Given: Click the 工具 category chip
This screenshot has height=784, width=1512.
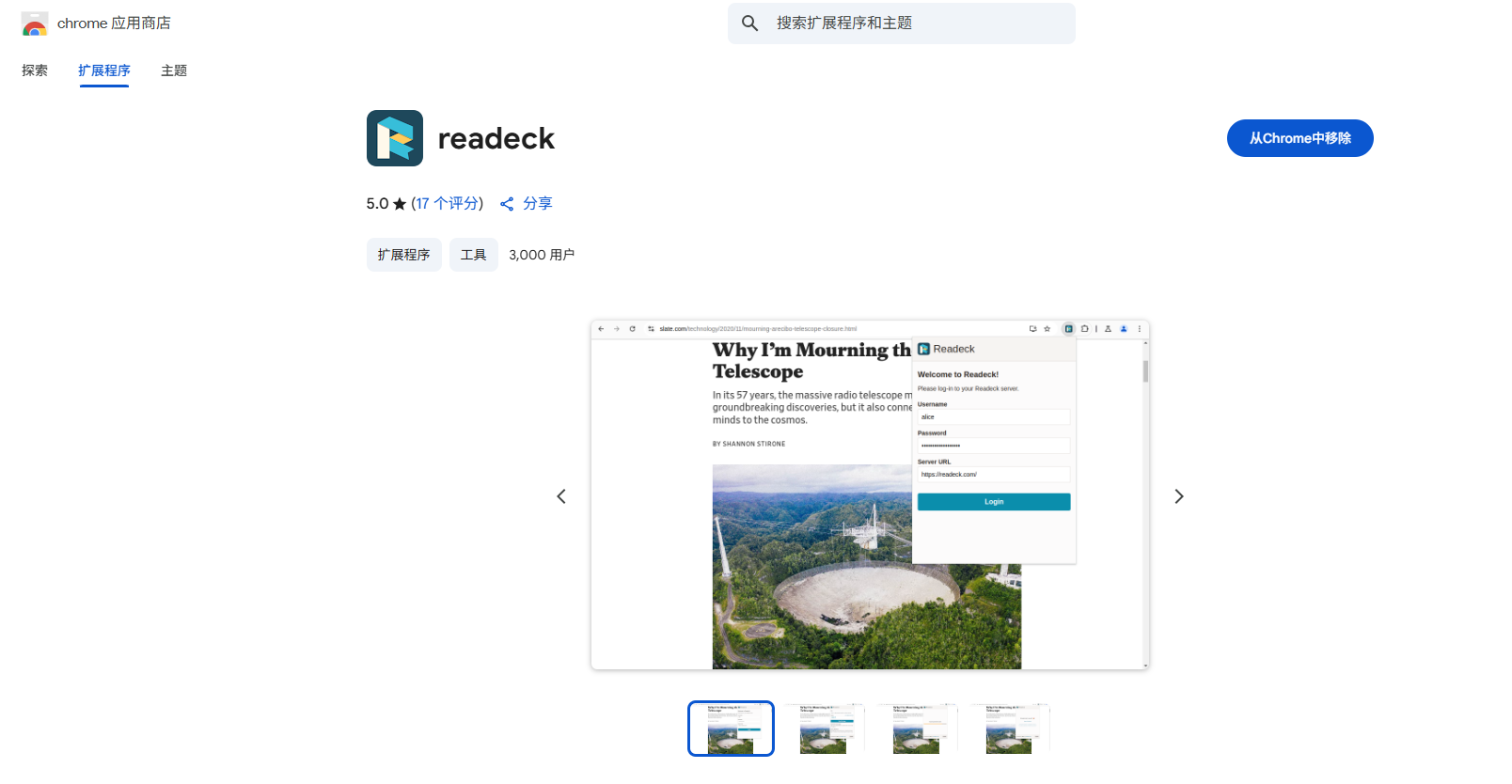Looking at the screenshot, I should click(x=474, y=255).
